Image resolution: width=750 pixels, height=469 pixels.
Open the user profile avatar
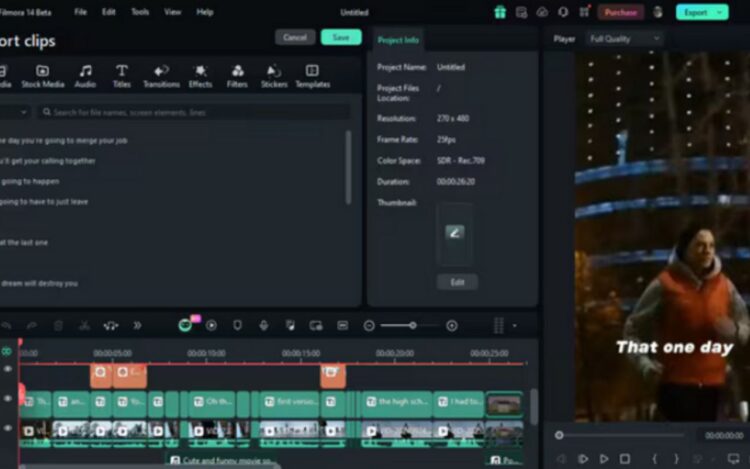[658, 12]
